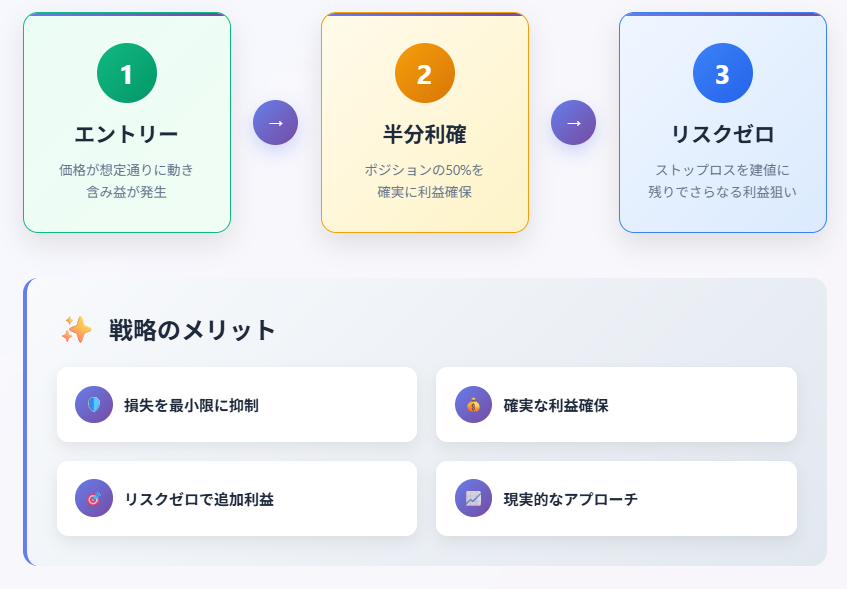Click the 損失を最小限に抑制 benefit card
This screenshot has width=847, height=589.
coord(237,405)
